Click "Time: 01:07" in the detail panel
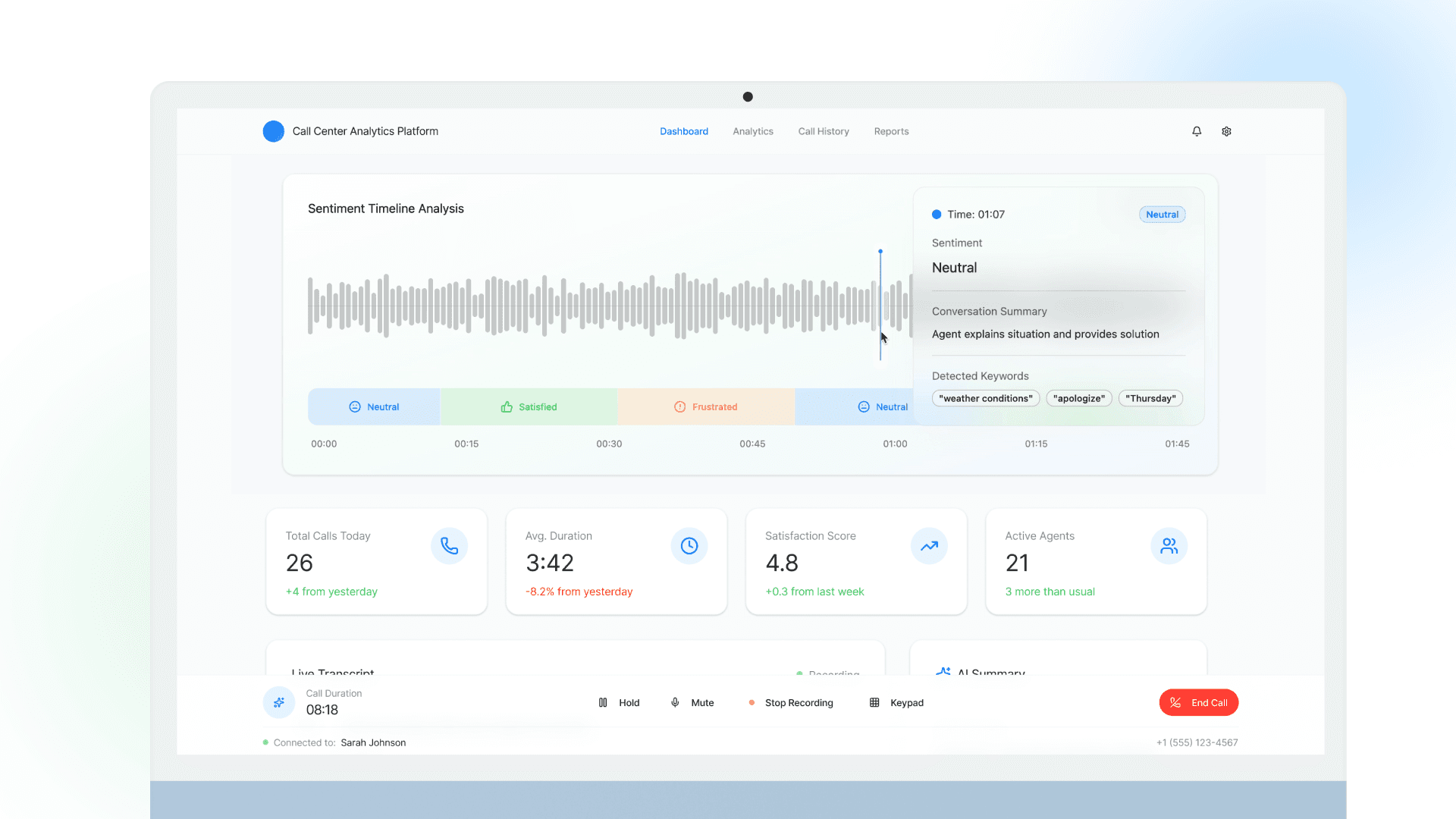This screenshot has width=1456, height=819. (976, 215)
